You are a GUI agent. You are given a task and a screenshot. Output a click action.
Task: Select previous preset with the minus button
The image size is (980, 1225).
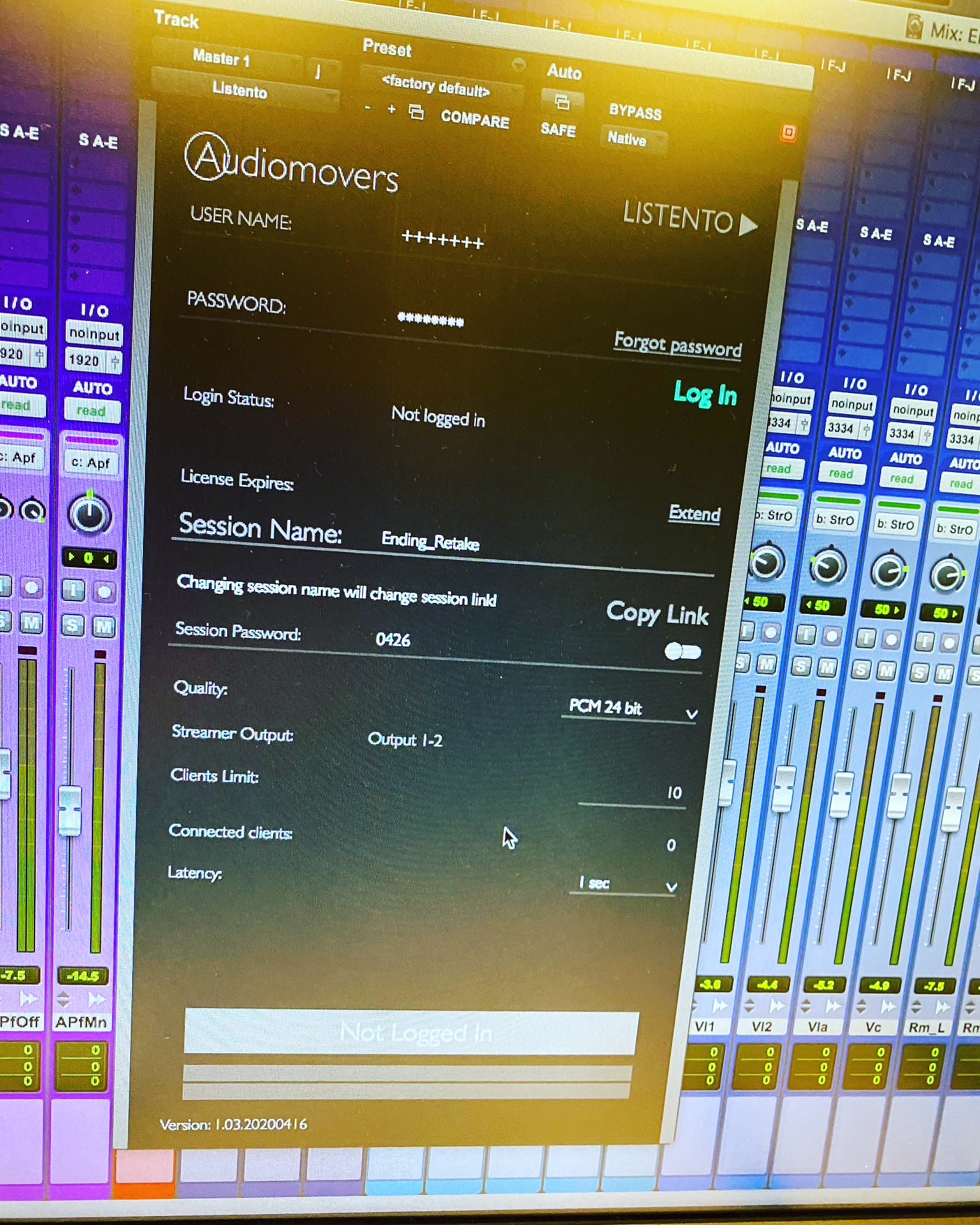click(x=367, y=107)
